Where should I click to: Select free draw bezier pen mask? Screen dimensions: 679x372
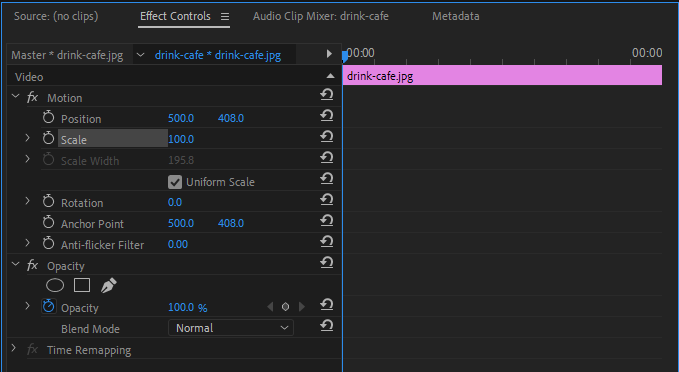click(108, 285)
